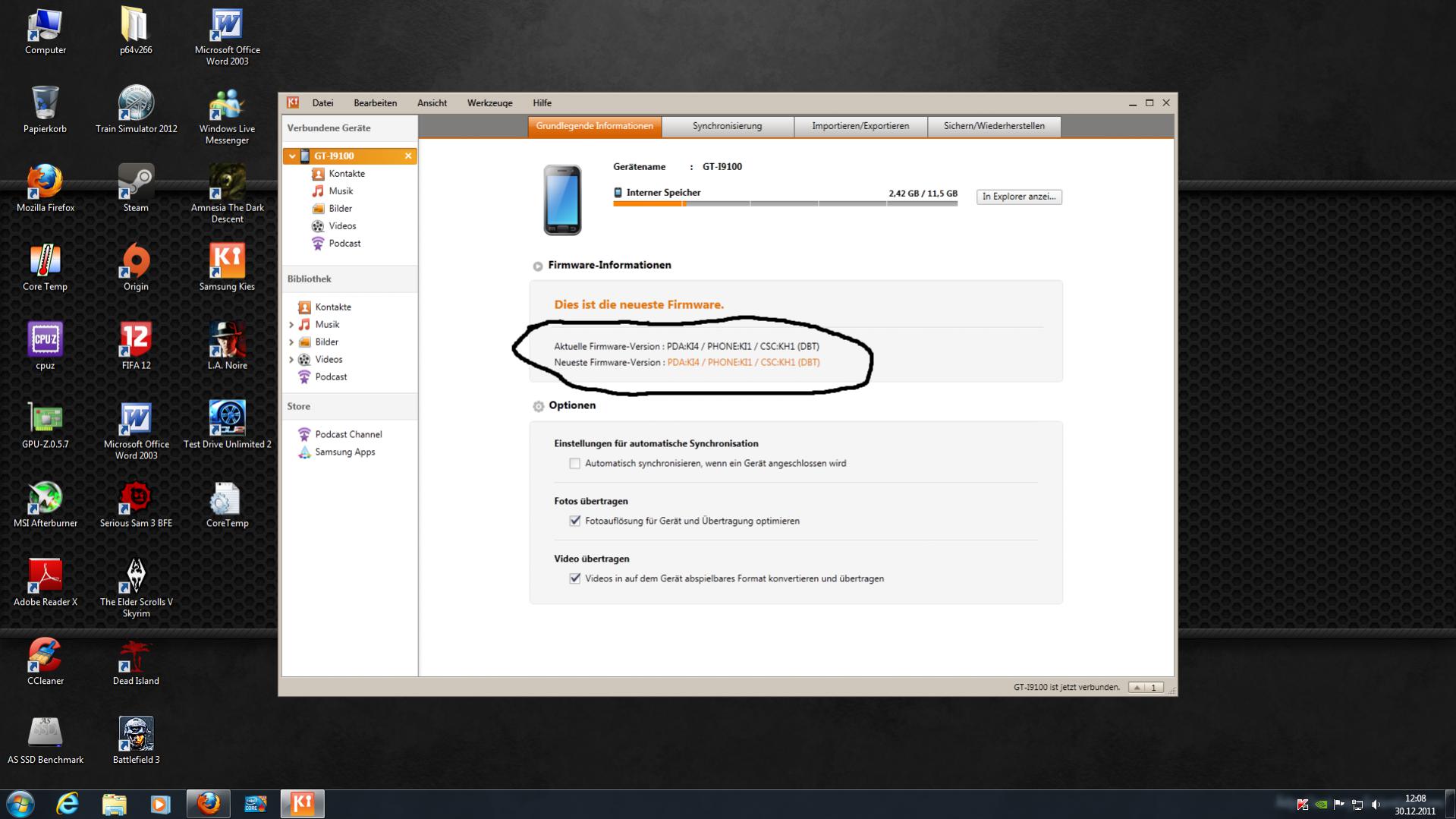1456x819 pixels.
Task: Click the phone device image
Action: (x=562, y=200)
